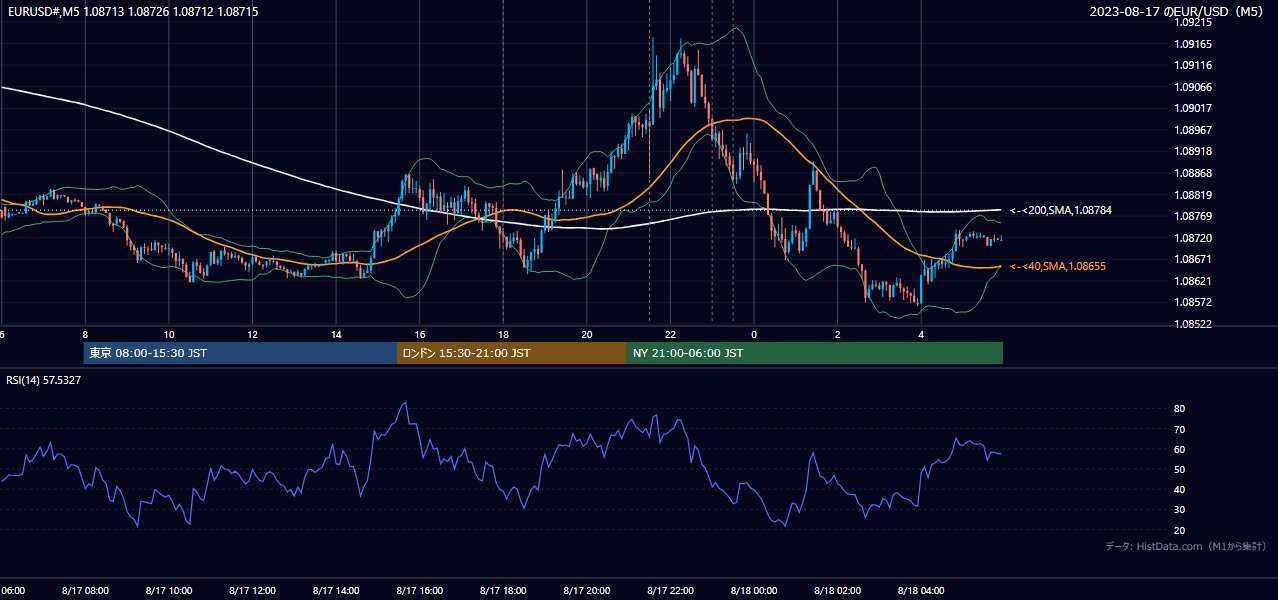Click the RSI 20 level label

(x=1179, y=530)
